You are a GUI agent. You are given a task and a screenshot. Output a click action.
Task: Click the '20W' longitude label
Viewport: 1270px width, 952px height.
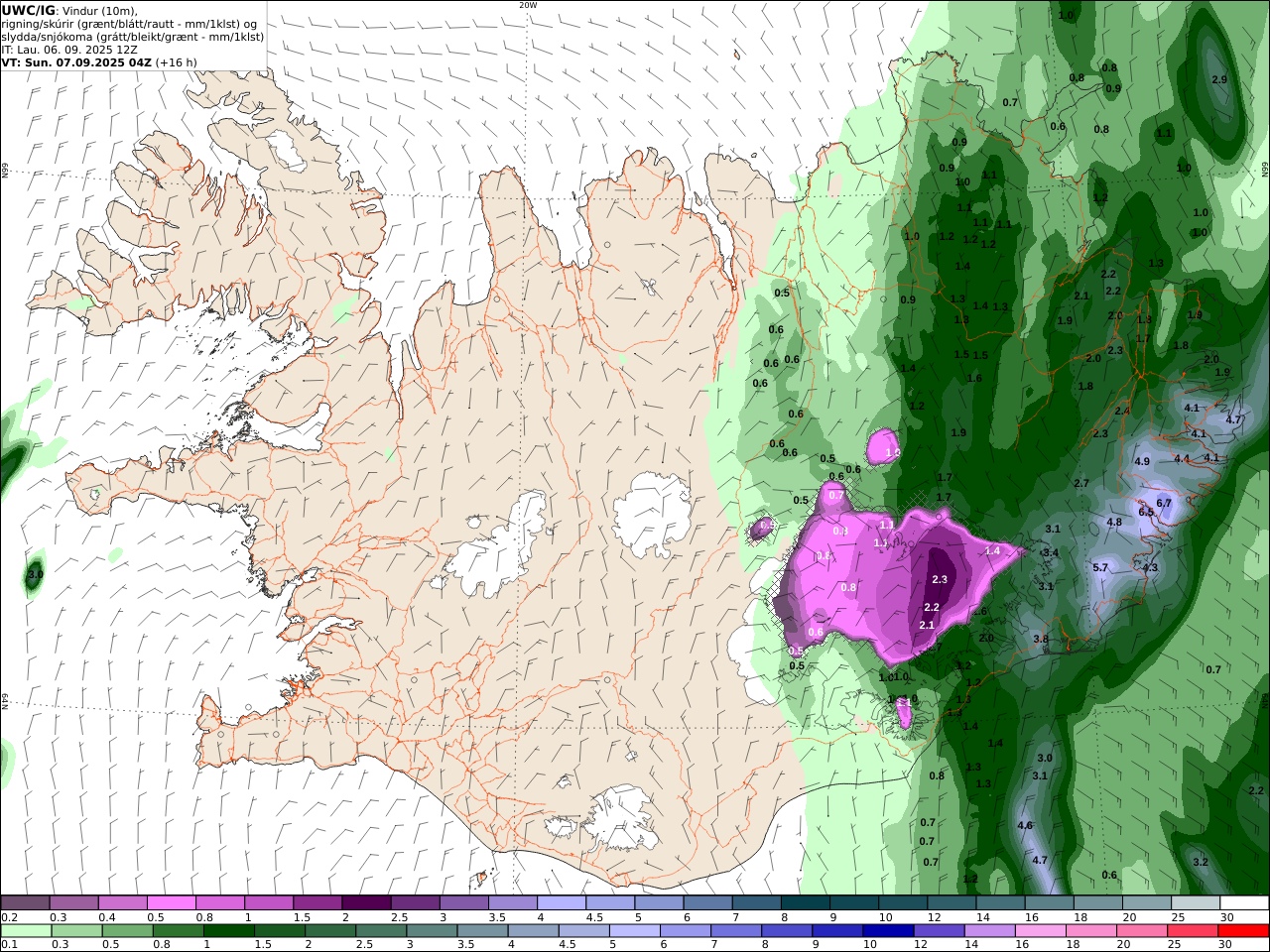point(528,5)
